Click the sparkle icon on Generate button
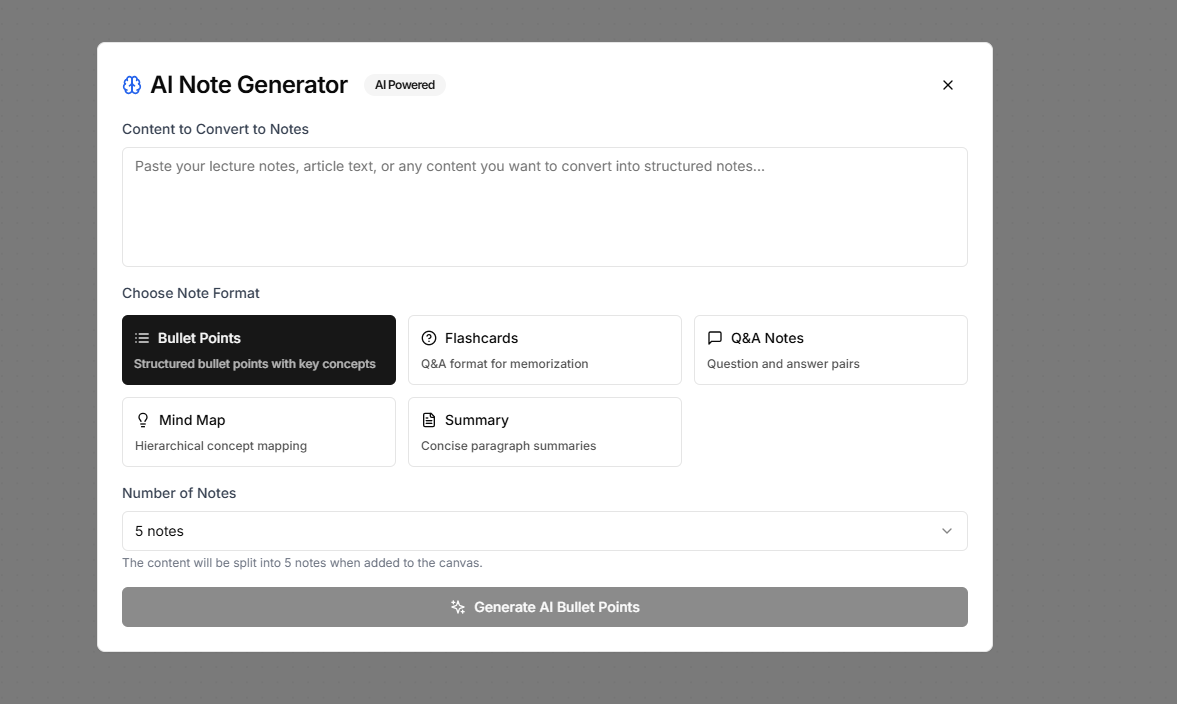This screenshot has height=704, width=1177. coord(458,607)
